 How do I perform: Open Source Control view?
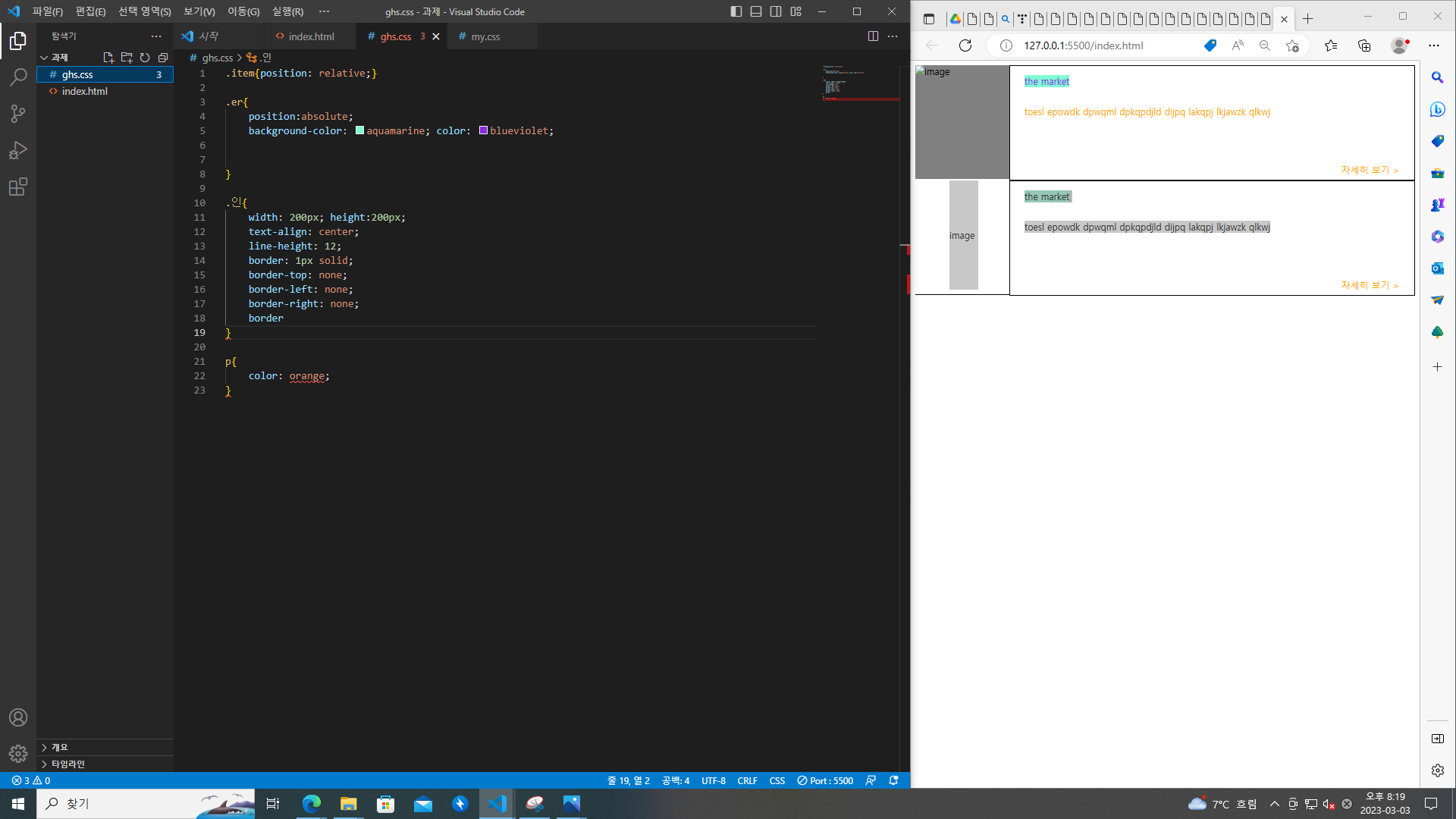[18, 114]
